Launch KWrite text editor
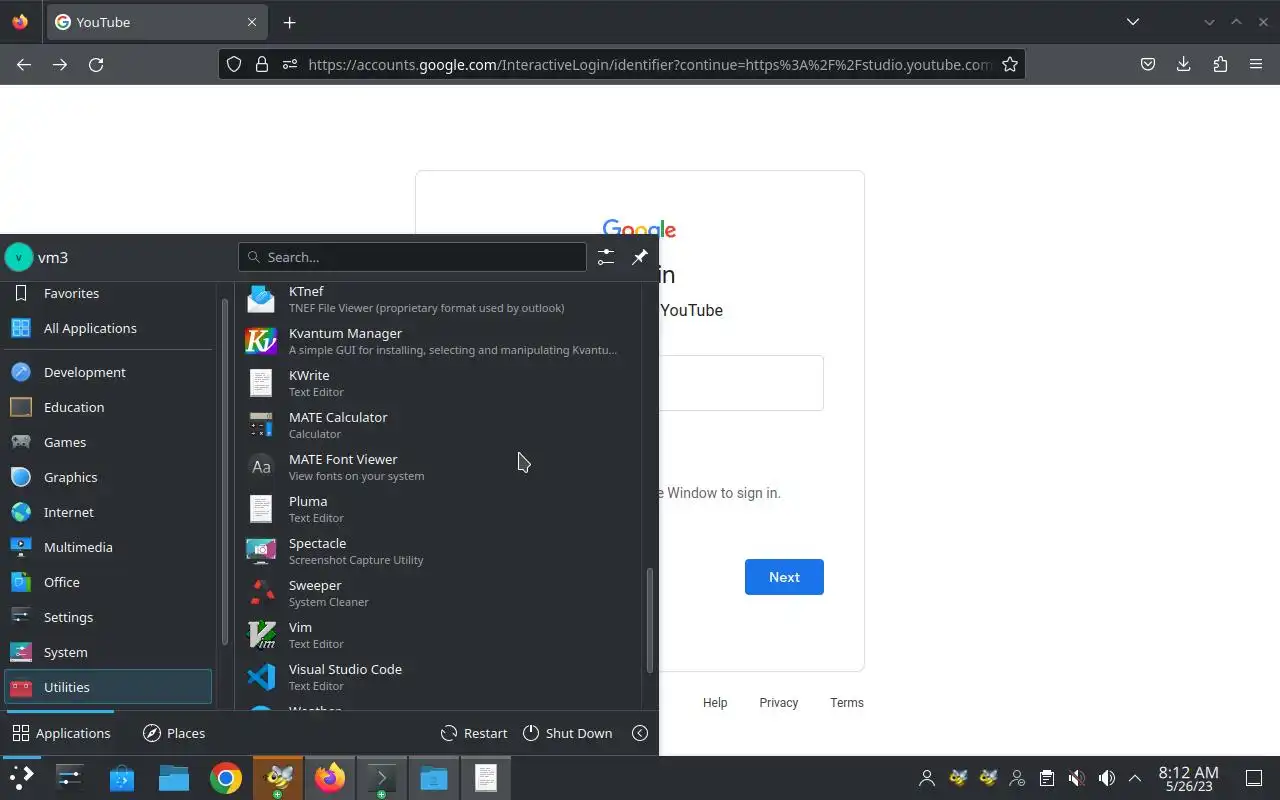Viewport: 1280px width, 800px height. click(438, 382)
